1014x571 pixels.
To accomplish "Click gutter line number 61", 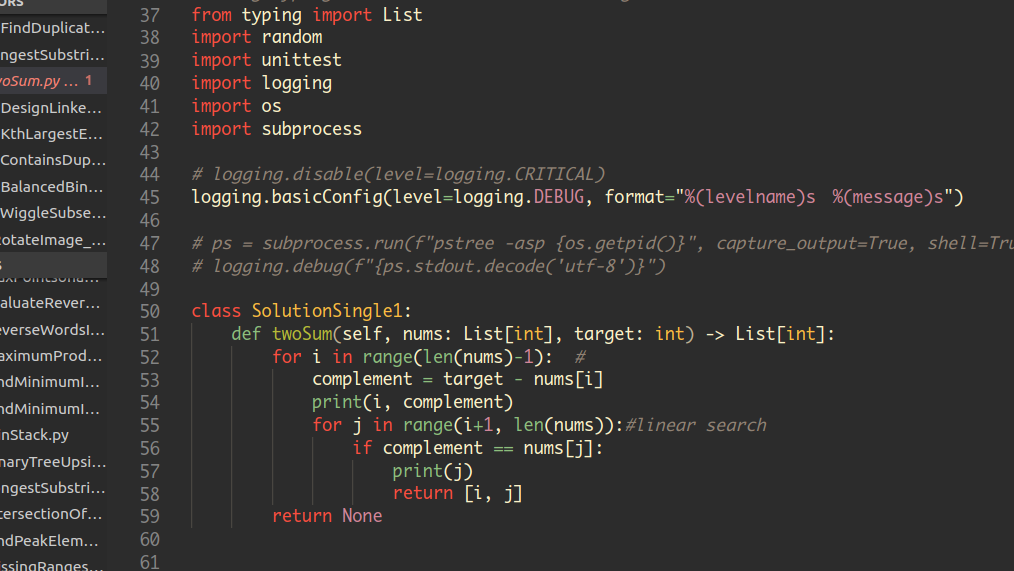I will point(150,563).
